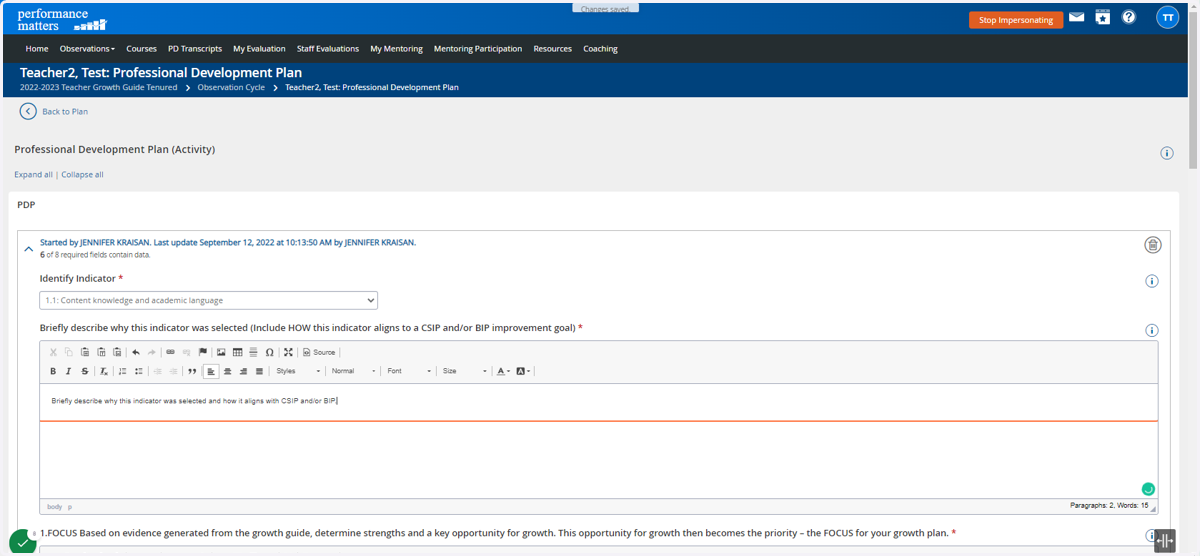Insert a horizontal line

coord(253,352)
